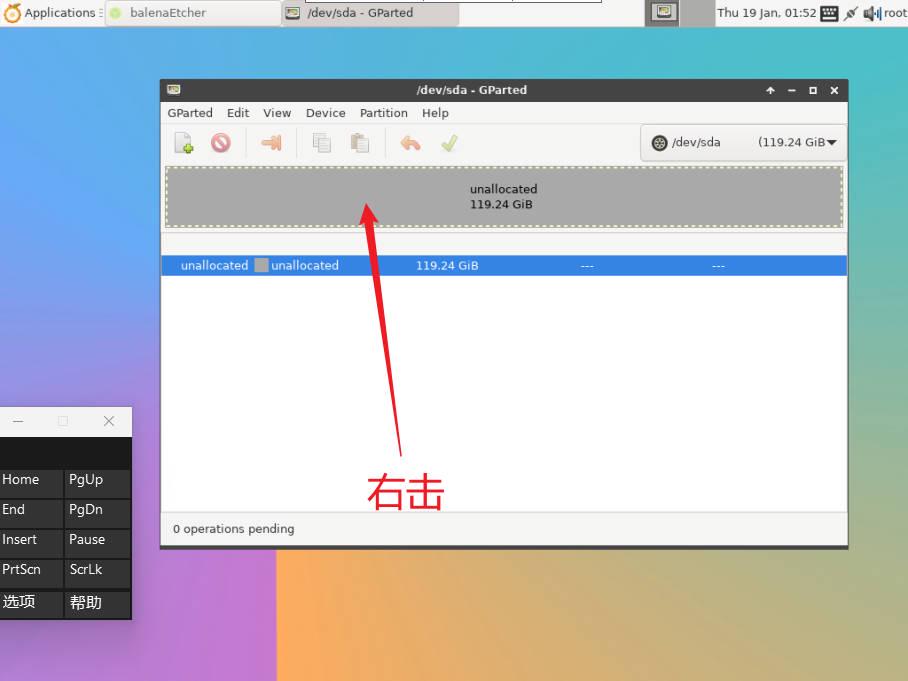Click the Delete partition toolbar icon
The image size is (908, 681).
[x=221, y=142]
